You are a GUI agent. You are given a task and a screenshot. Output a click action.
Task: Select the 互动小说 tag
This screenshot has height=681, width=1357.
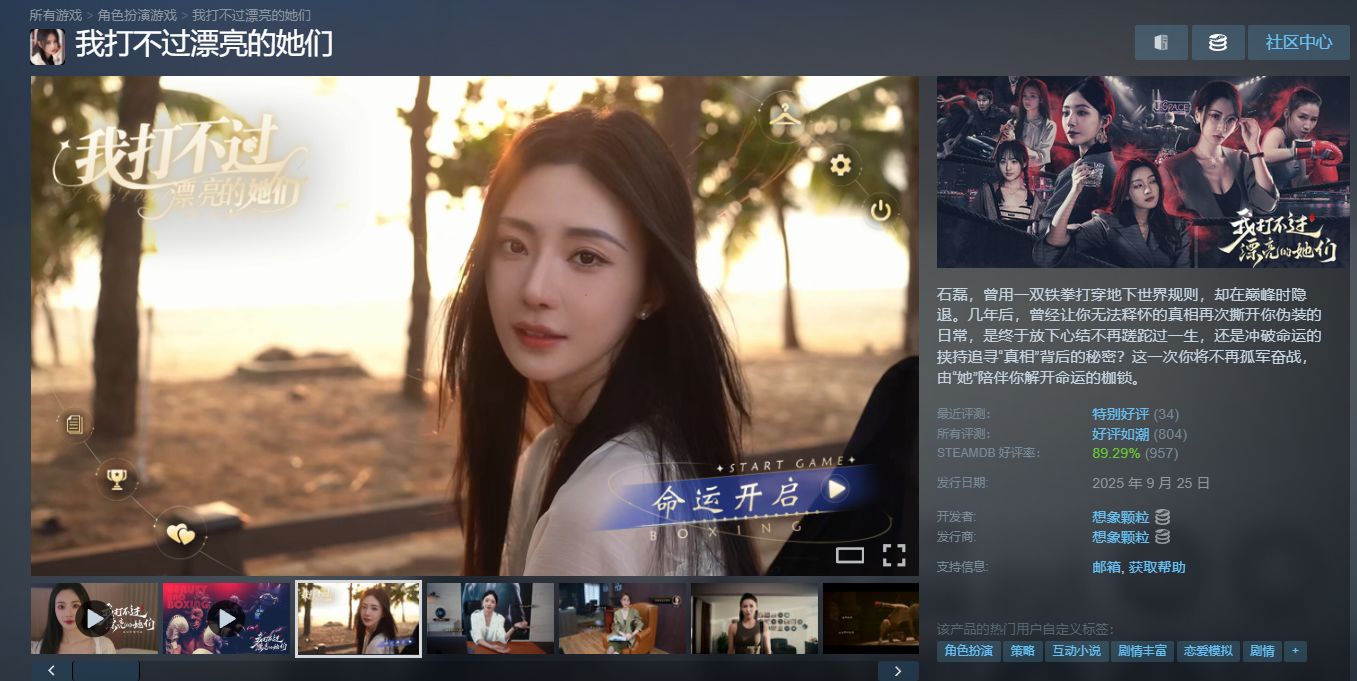pos(1076,651)
